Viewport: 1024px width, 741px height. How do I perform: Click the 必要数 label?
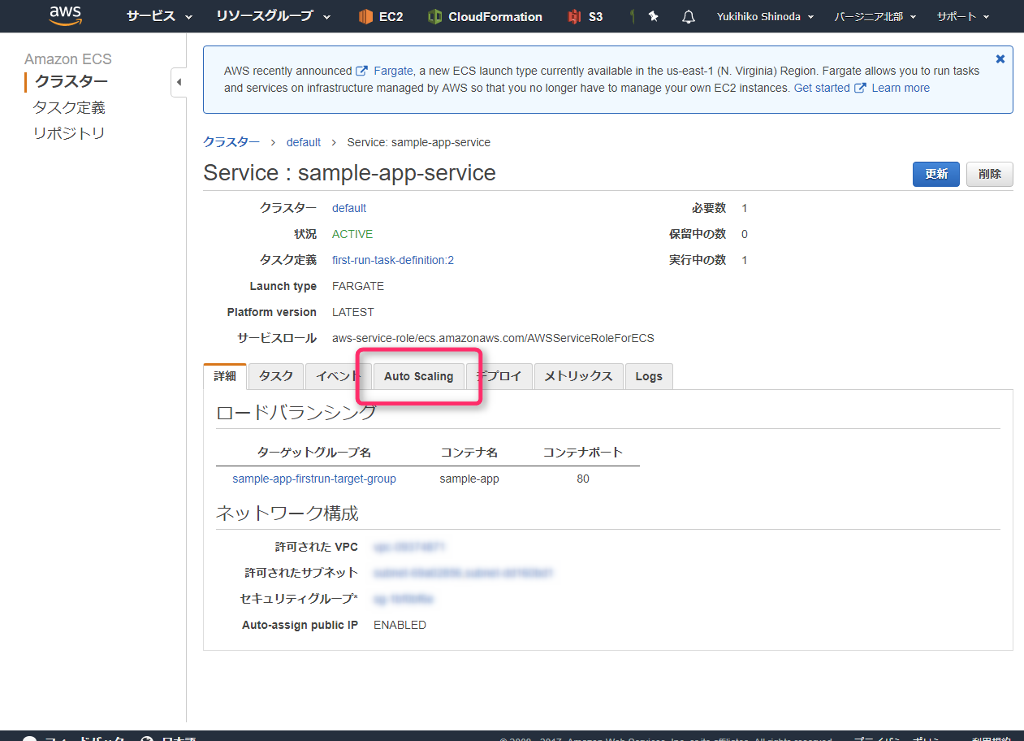(709, 208)
